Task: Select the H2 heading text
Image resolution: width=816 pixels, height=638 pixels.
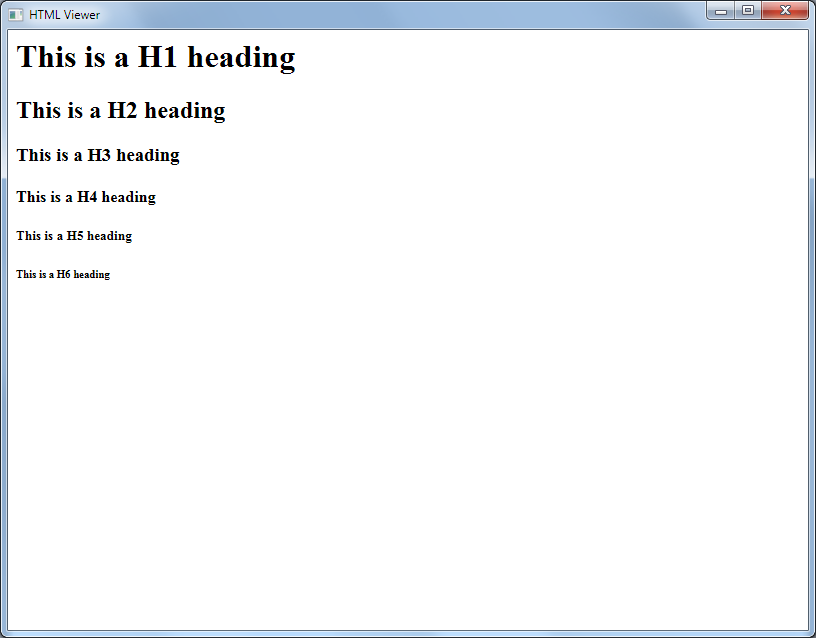Action: point(120,110)
